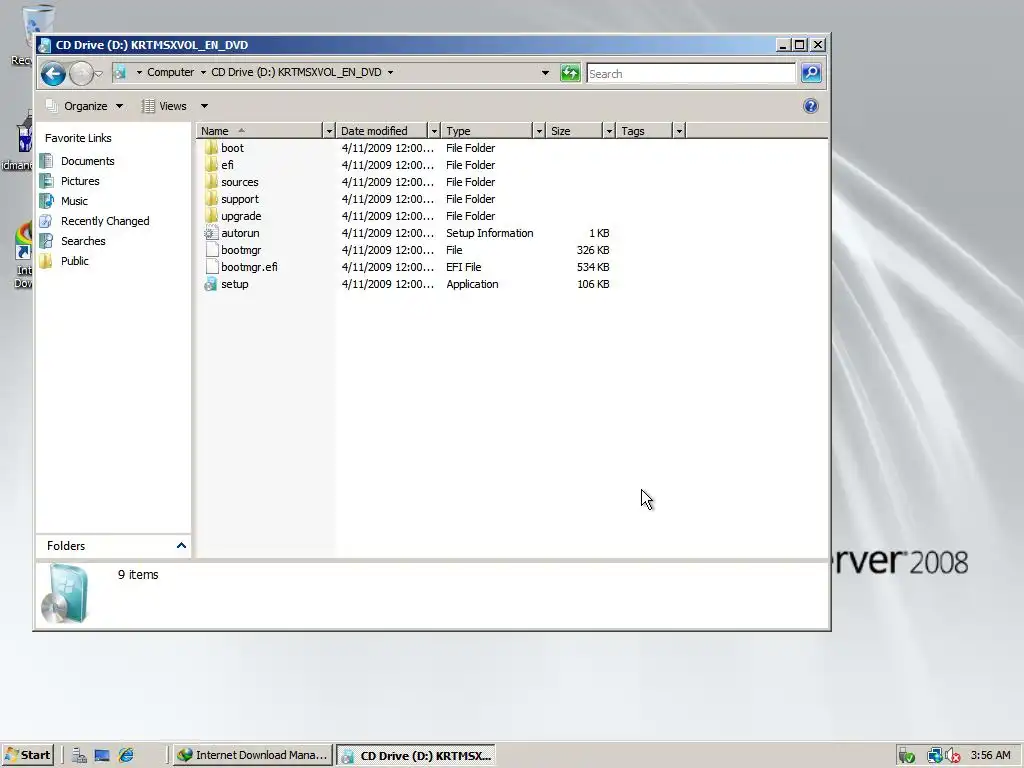Open the Tags column filter dropdown
The image size is (1024, 768).
(679, 131)
